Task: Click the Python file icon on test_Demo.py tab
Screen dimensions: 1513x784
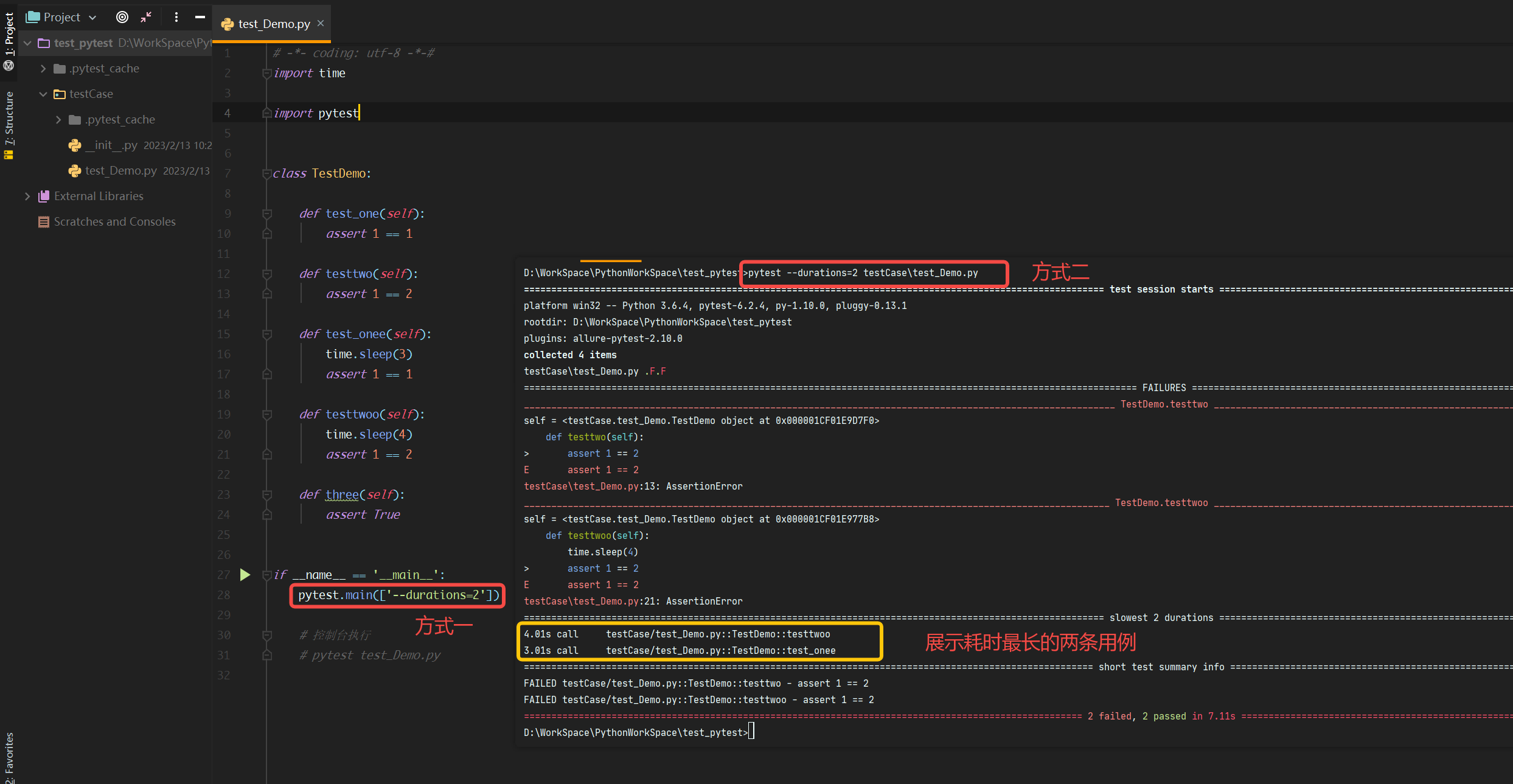Action: 228,24
